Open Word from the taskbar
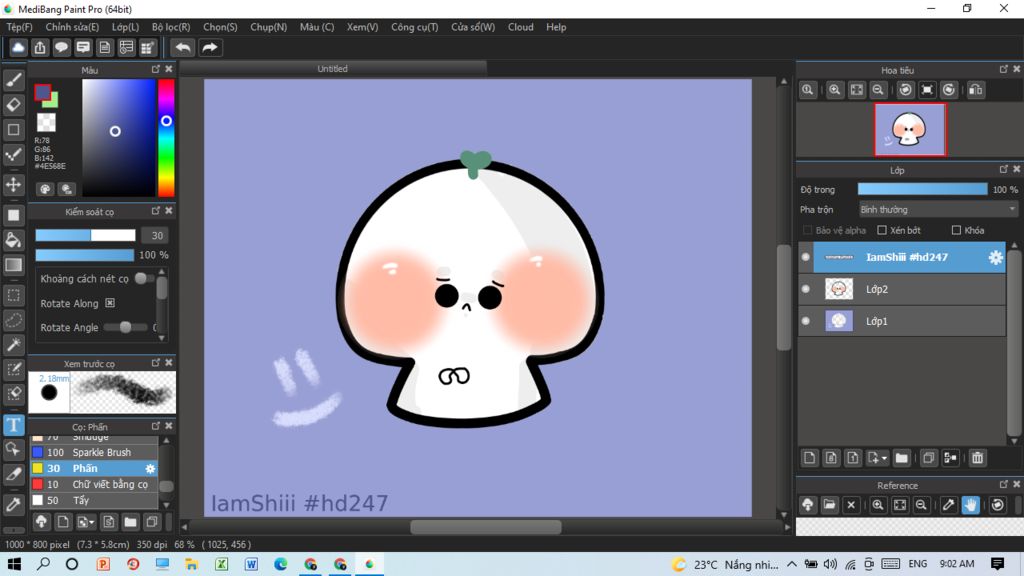The height and width of the screenshot is (576, 1024). pos(251,564)
